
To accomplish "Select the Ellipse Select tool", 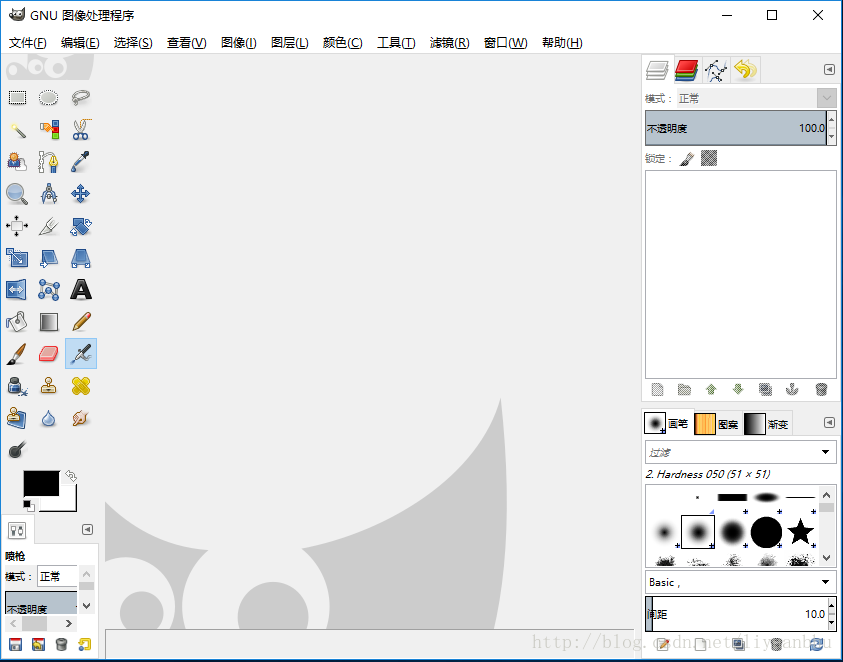I will tap(48, 97).
